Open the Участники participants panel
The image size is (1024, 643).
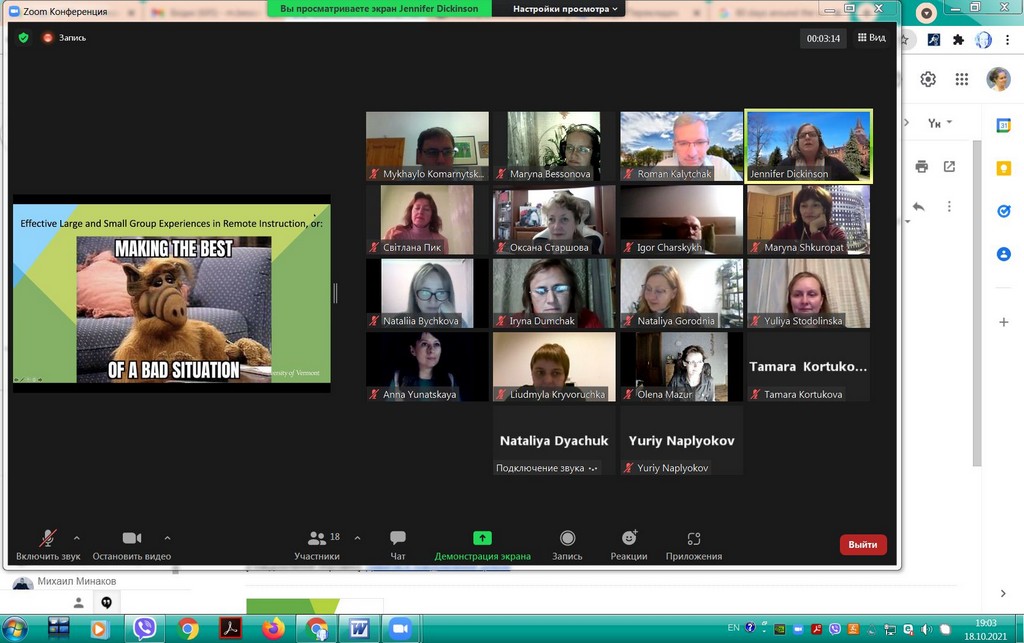(317, 544)
